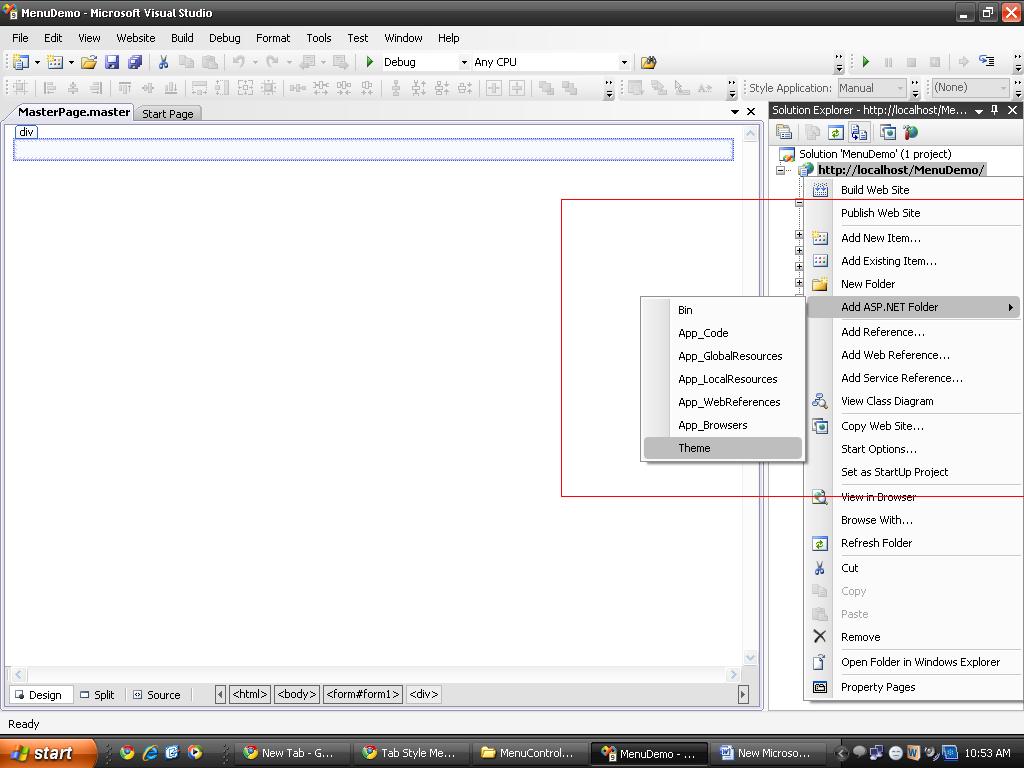Click the Save All icon
Screen dimensions: 1024x768
135,62
